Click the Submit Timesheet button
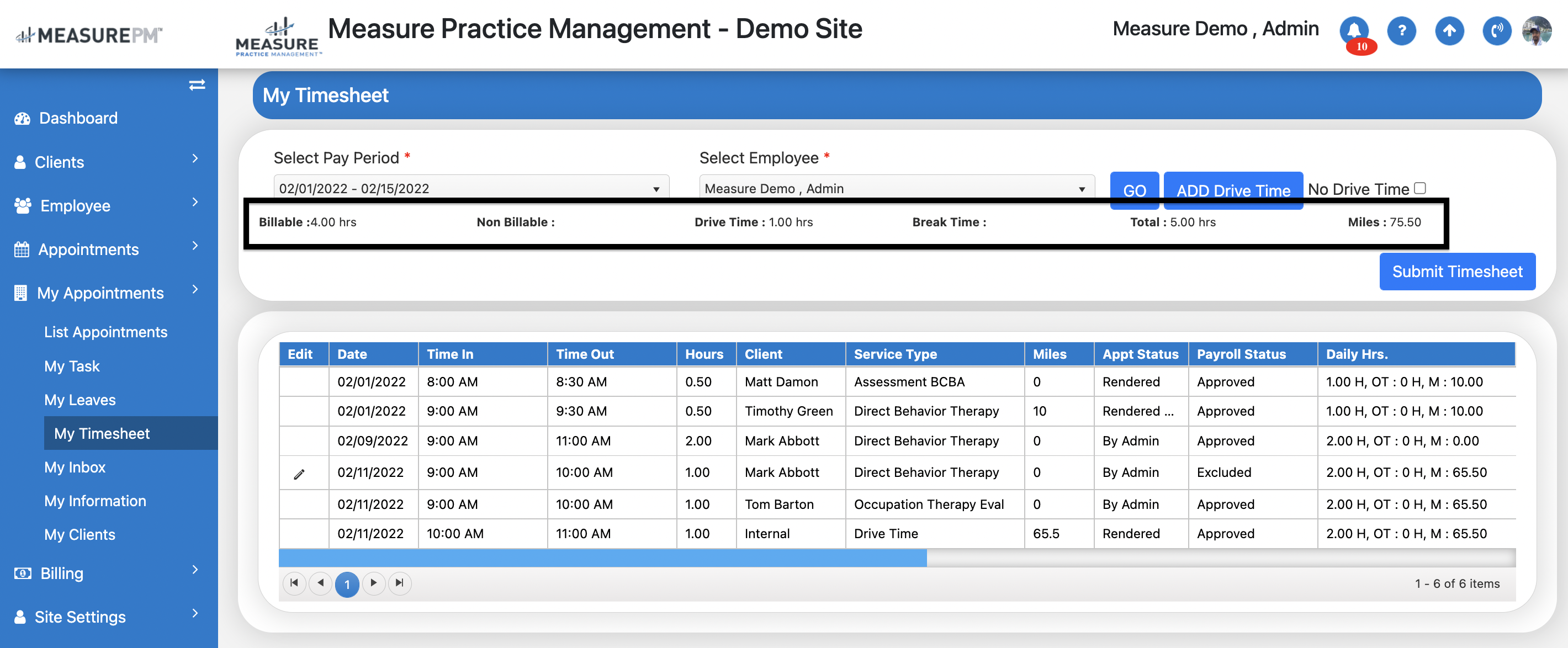 (1456, 272)
